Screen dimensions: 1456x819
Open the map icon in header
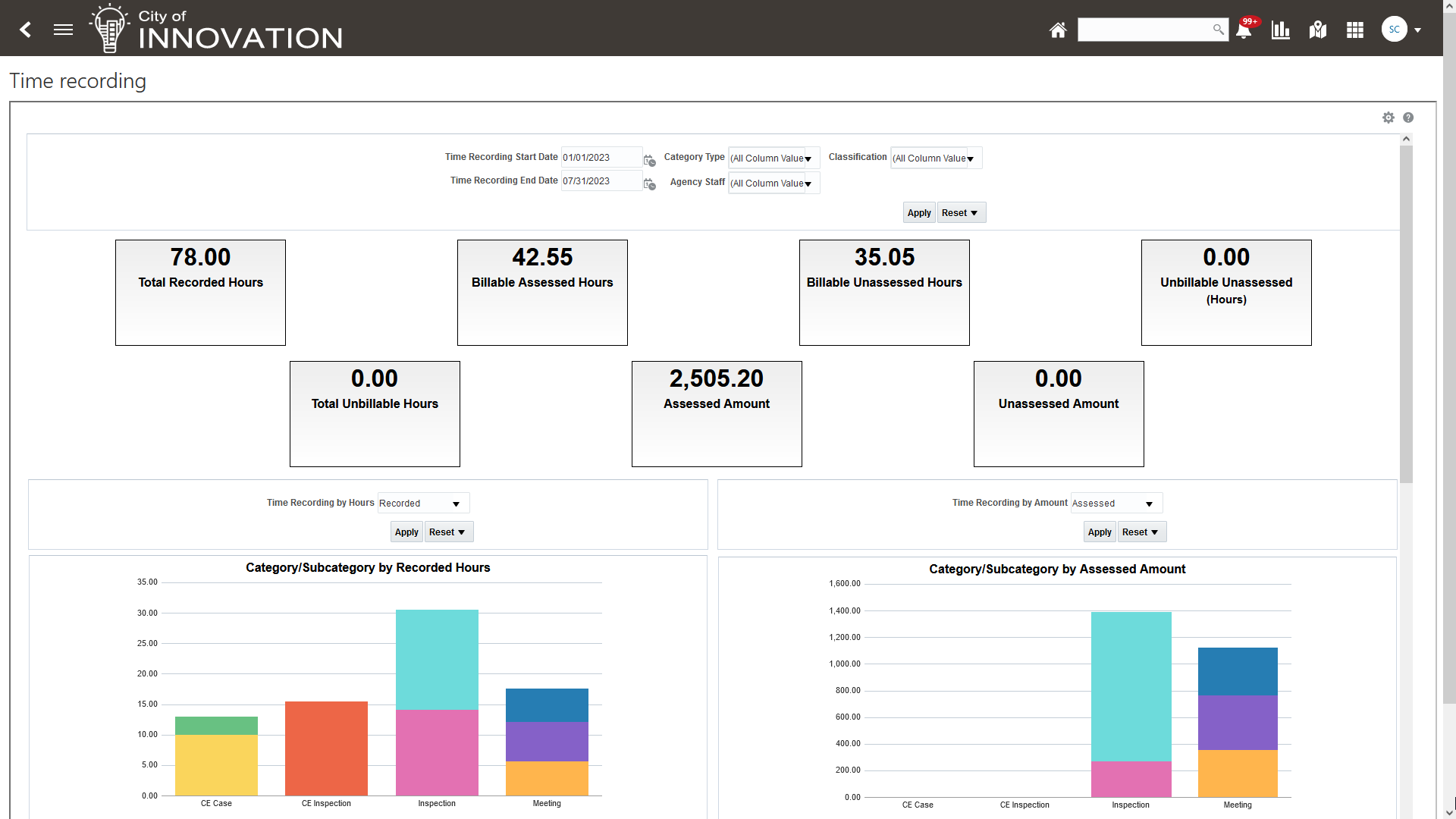point(1318,30)
